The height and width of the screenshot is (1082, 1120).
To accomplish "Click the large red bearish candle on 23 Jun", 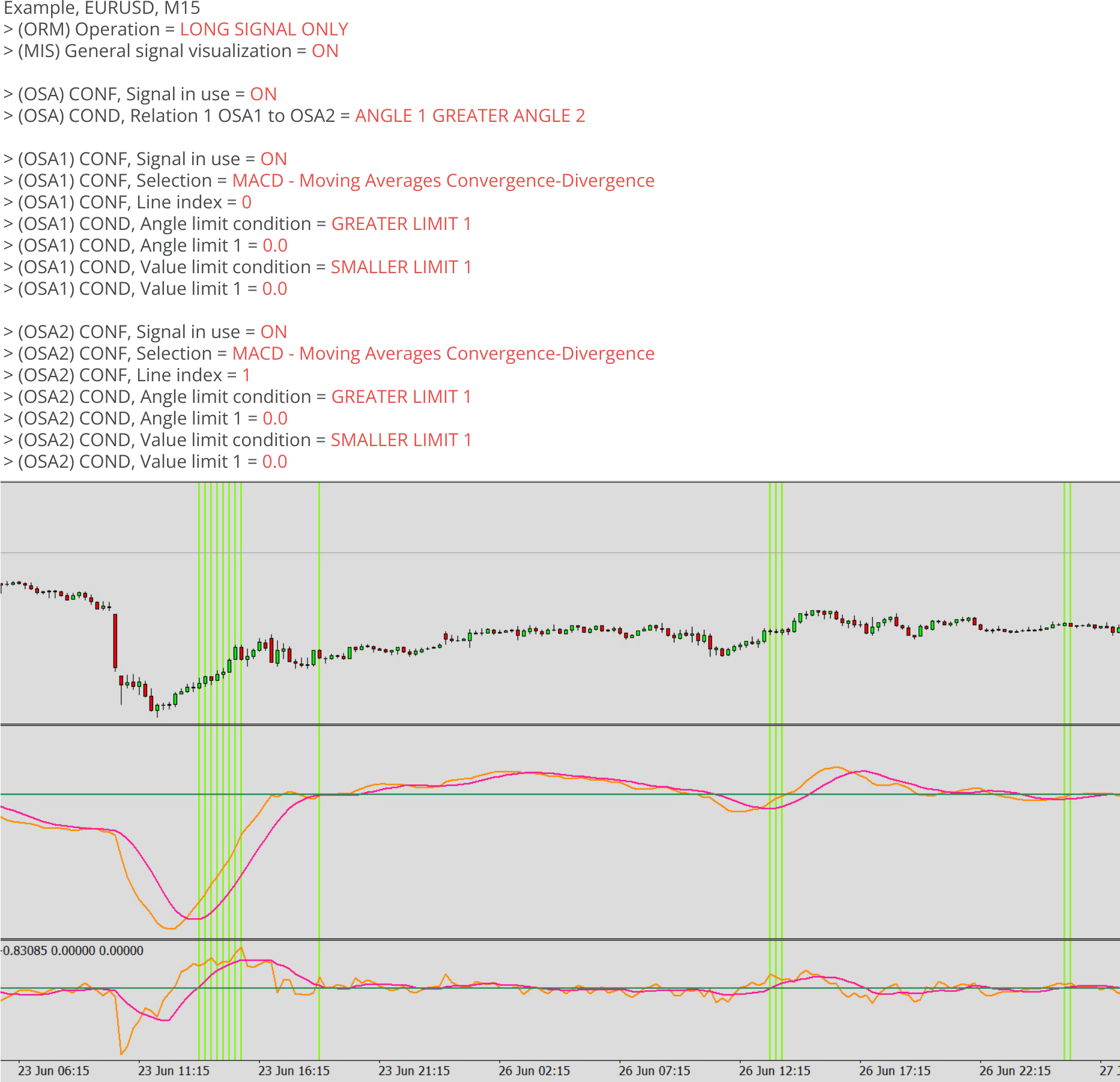I will coord(115,641).
